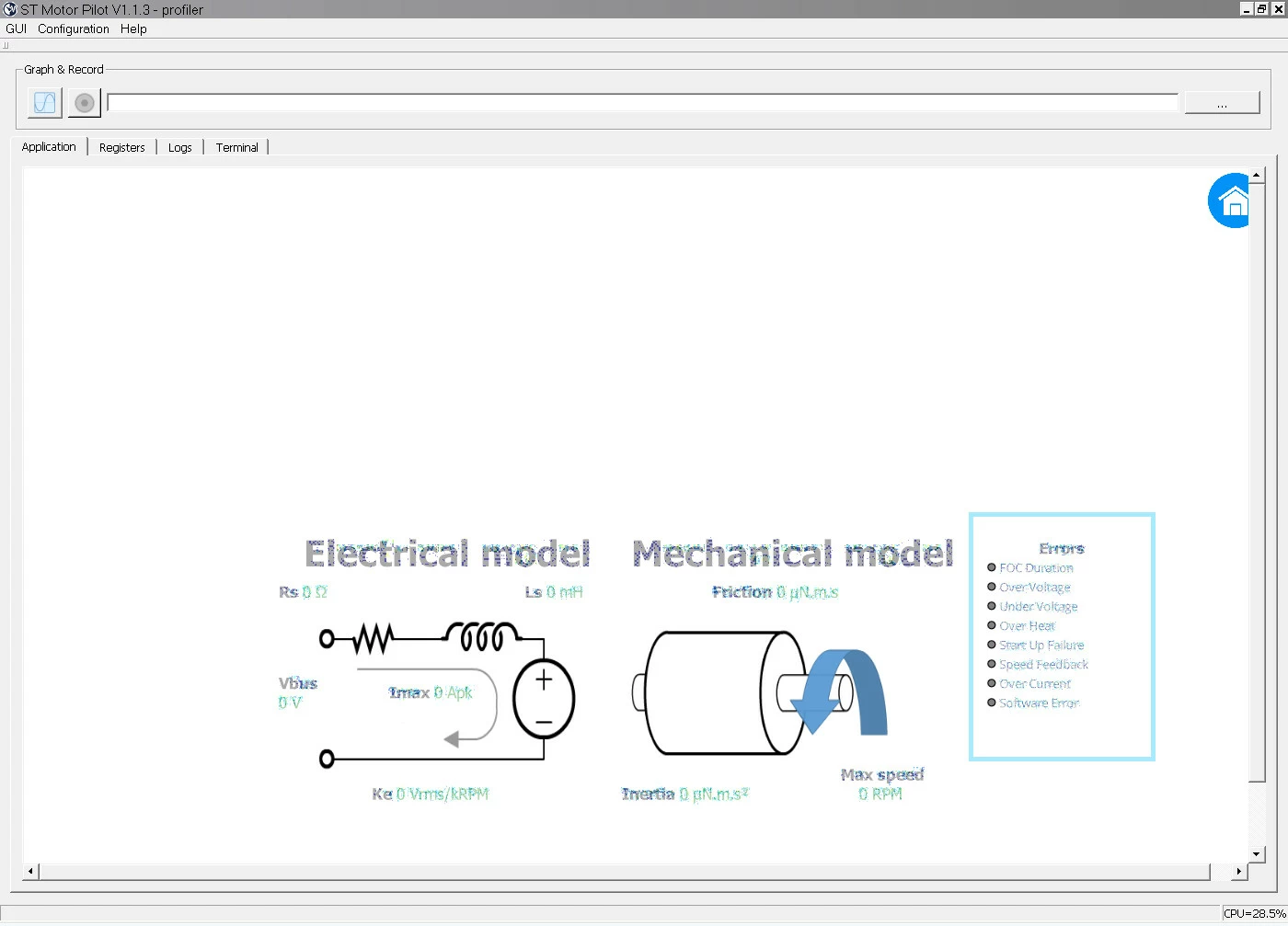Switch to the Registers tab
1288x926 pixels.
click(x=122, y=147)
